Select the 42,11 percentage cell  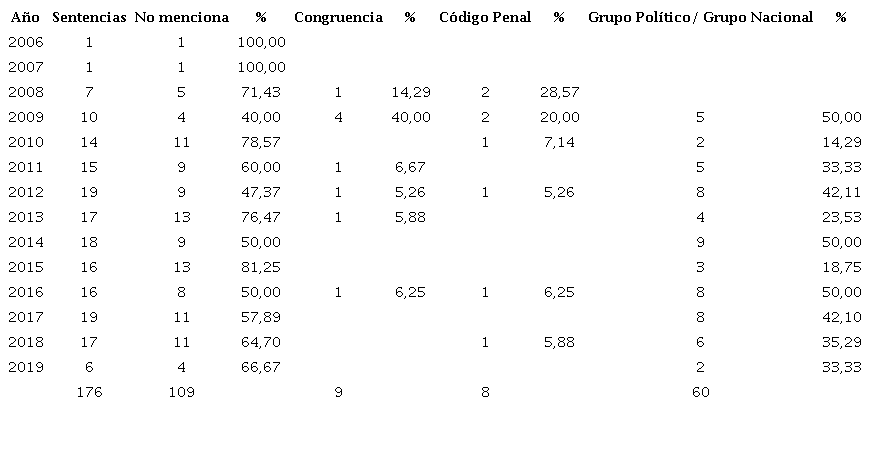tap(841, 192)
